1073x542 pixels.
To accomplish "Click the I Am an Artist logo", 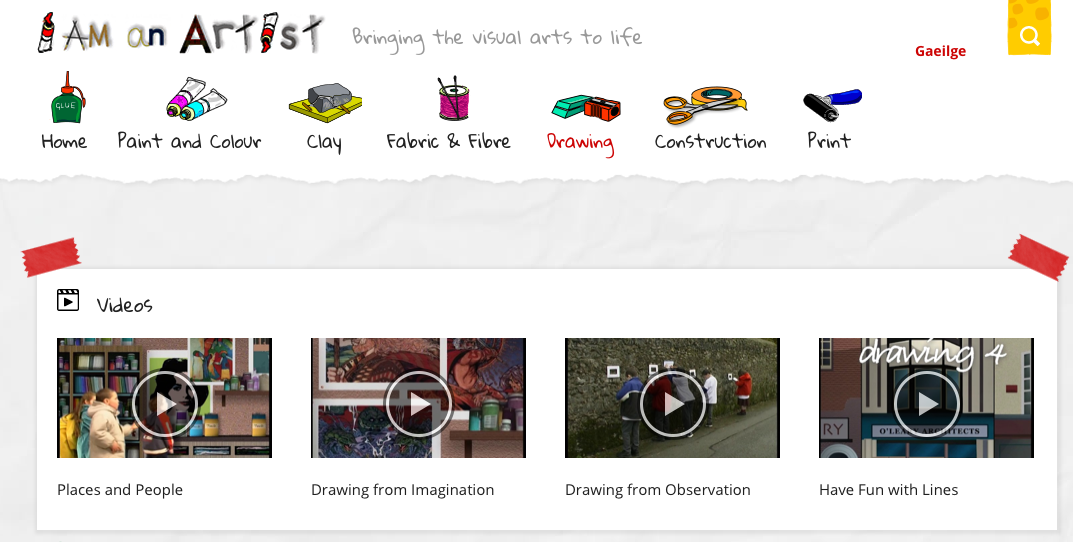I will (181, 33).
